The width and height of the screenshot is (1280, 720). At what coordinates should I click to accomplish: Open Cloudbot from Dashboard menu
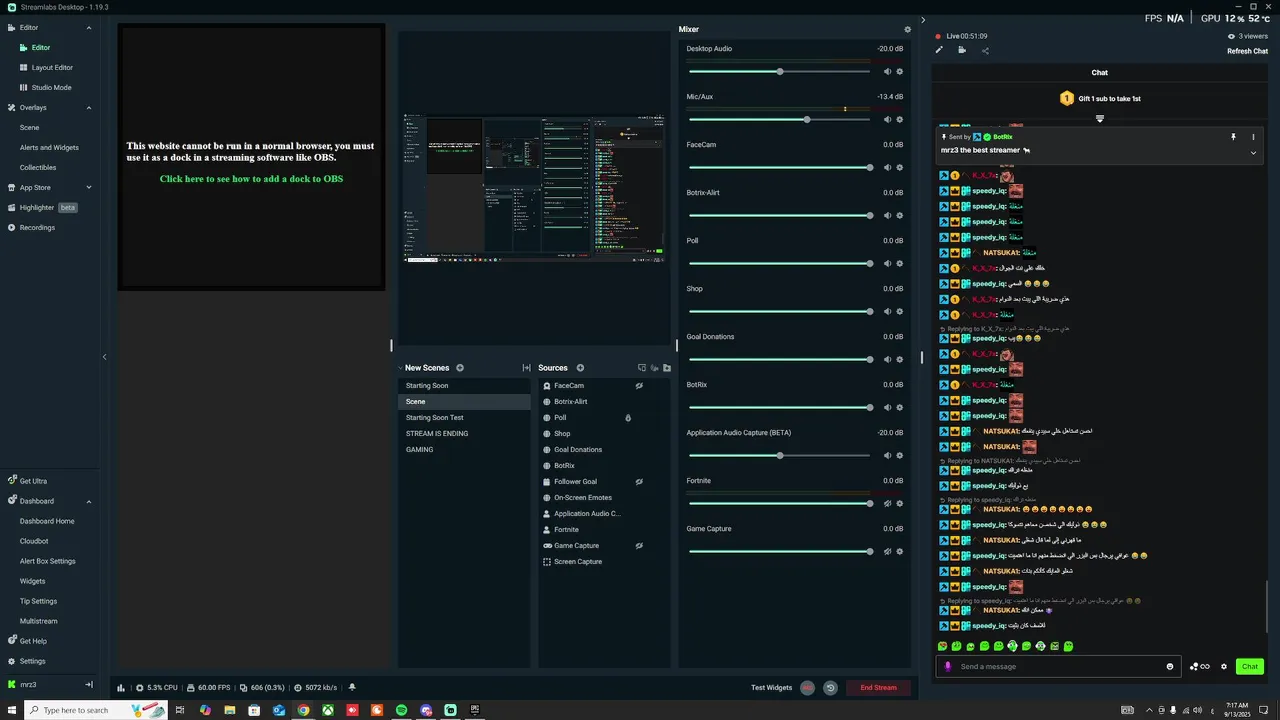point(34,541)
